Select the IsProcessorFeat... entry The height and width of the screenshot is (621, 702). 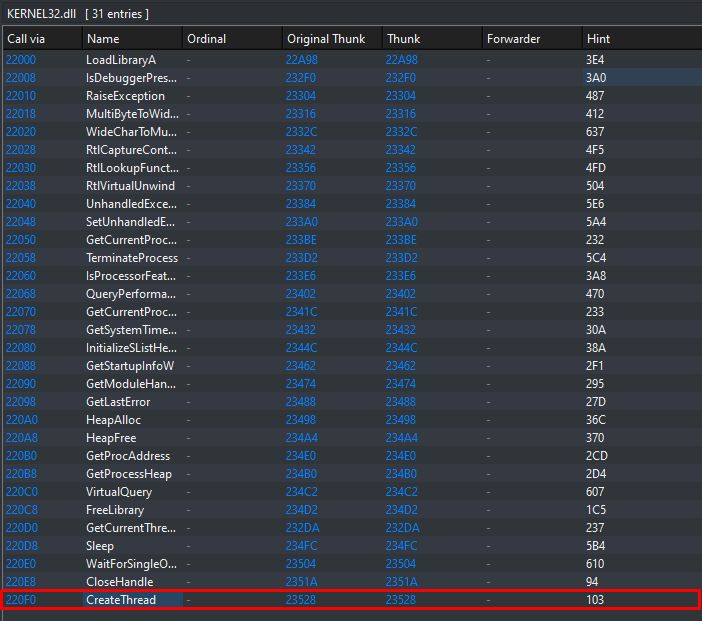click(131, 276)
